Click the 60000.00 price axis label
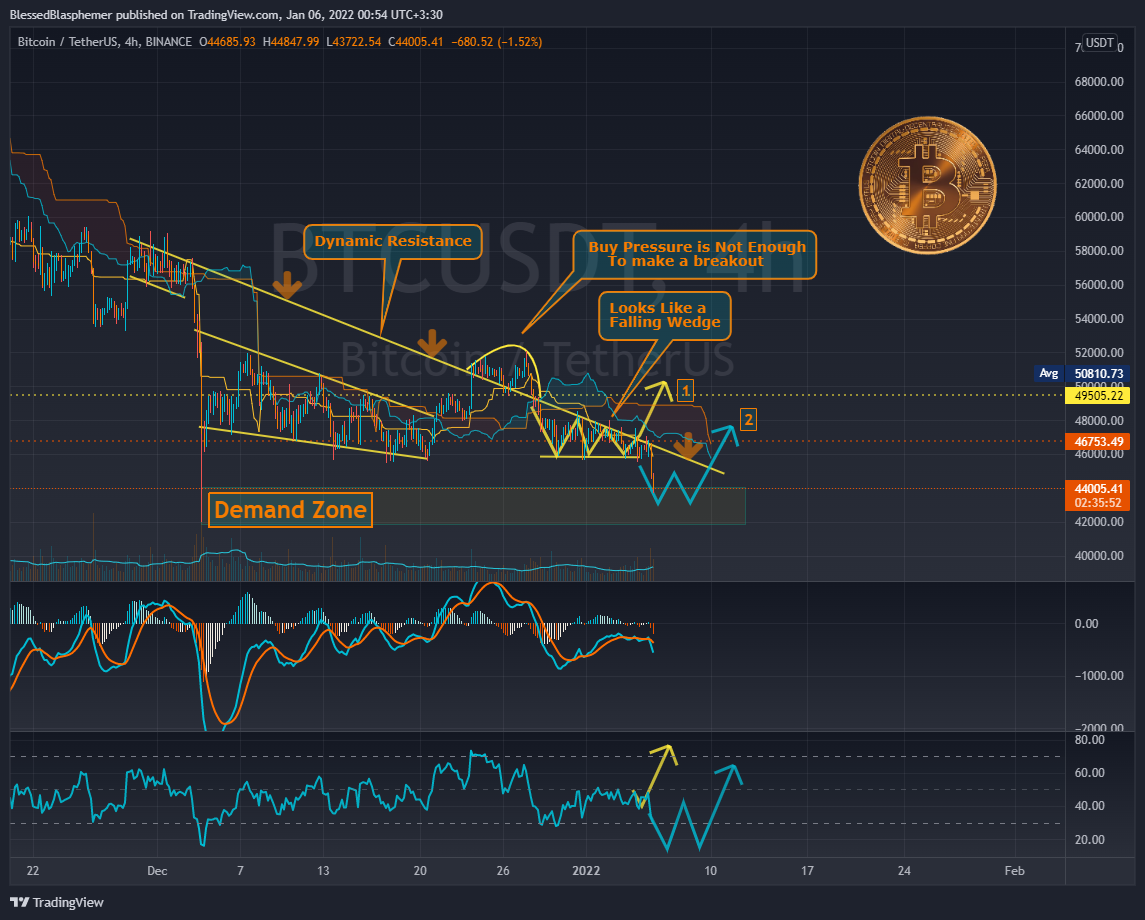The width and height of the screenshot is (1145, 920). click(1098, 217)
